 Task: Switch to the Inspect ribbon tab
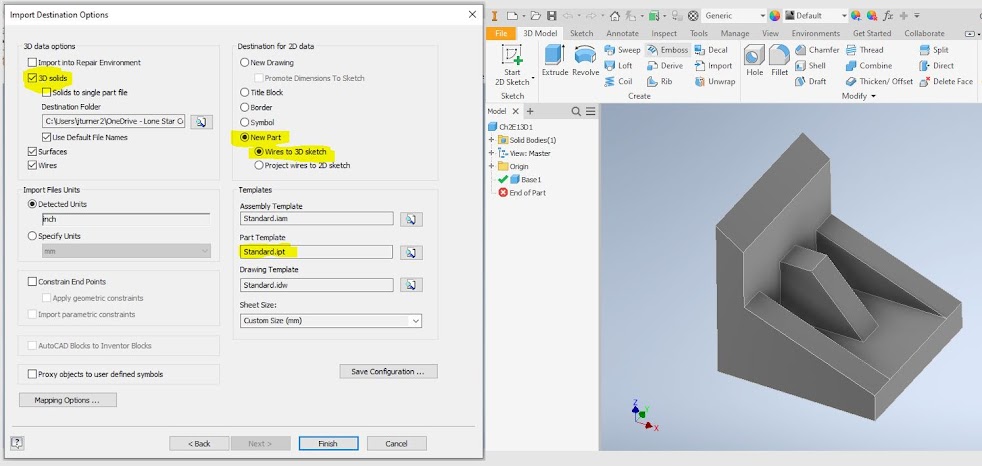(664, 33)
